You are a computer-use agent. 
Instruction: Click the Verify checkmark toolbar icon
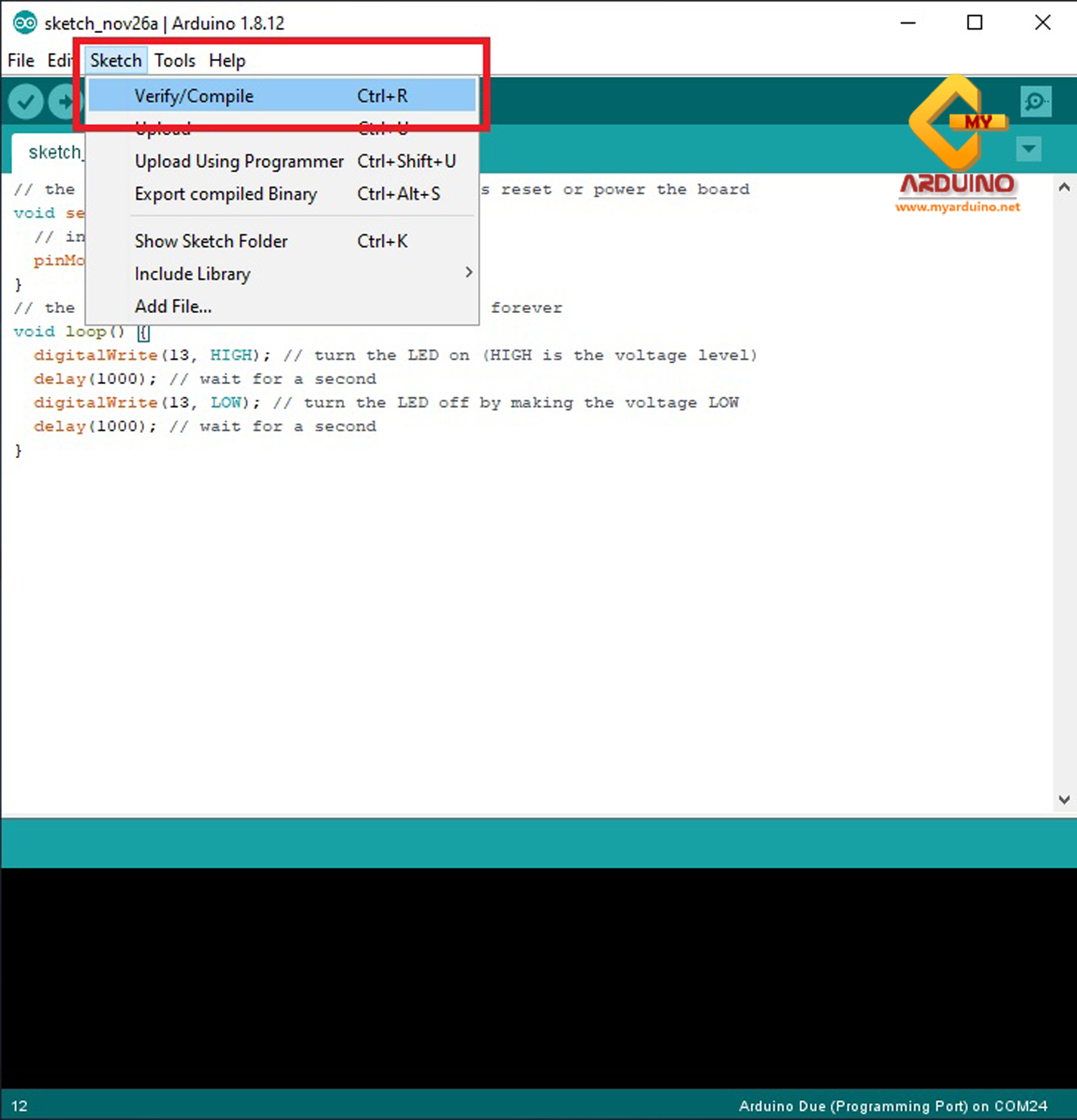26,101
